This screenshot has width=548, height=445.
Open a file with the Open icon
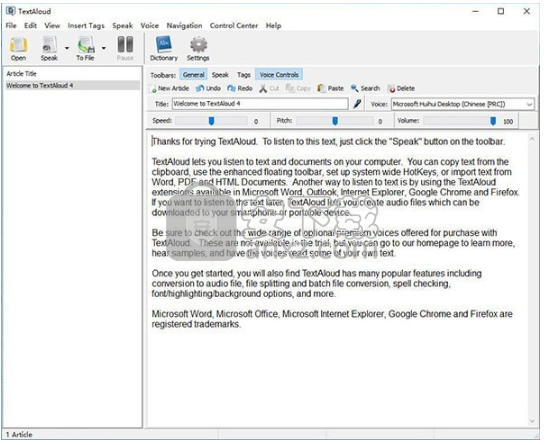click(x=18, y=48)
